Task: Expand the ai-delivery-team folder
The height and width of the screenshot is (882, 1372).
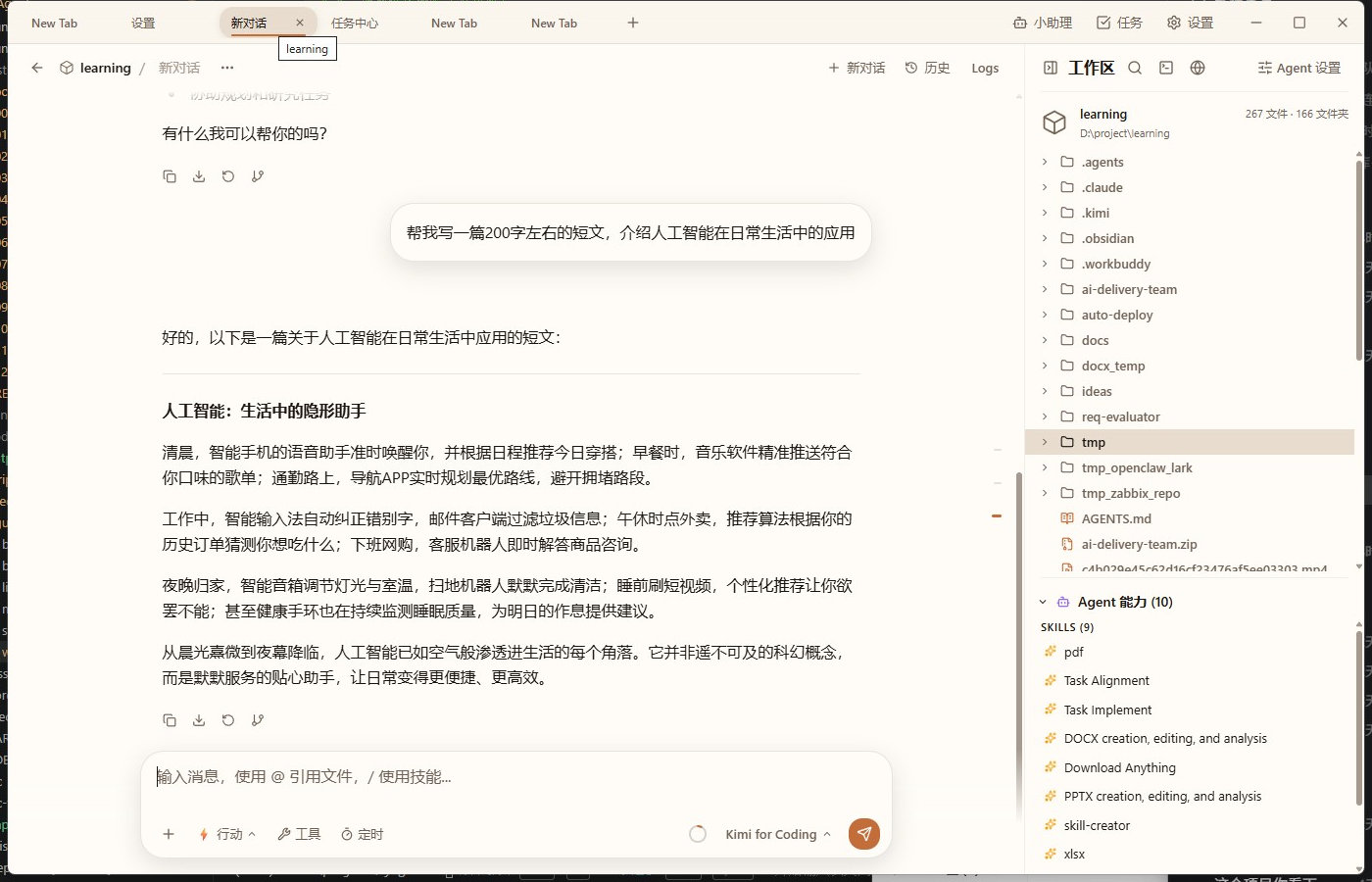Action: coord(1045,289)
